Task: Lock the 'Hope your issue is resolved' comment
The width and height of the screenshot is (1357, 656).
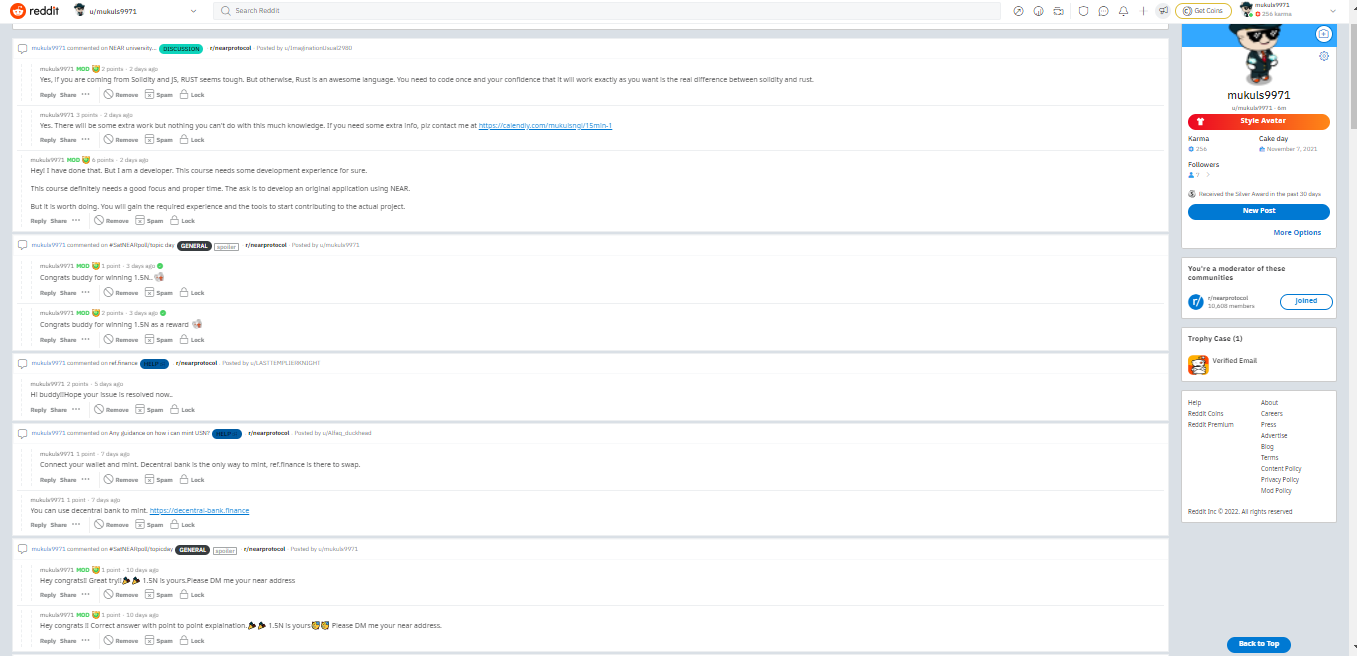Action: [x=182, y=410]
